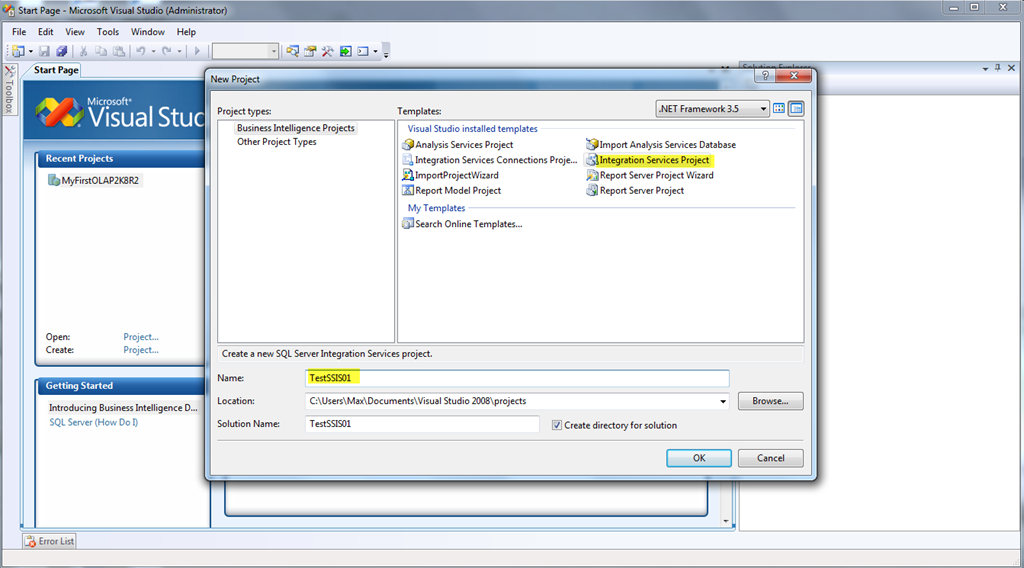Click the Toolbox hammer-and-wrench toolbar icon
This screenshot has height=568, width=1024.
click(x=327, y=51)
